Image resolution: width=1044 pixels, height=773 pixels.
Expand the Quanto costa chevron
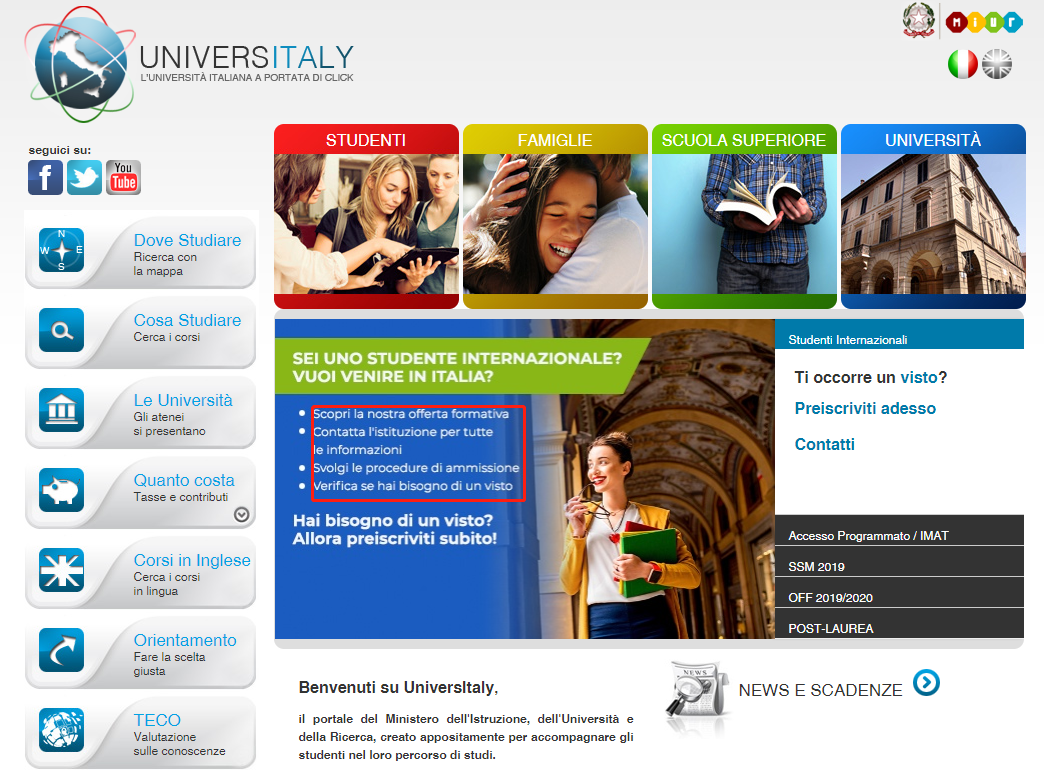click(242, 515)
